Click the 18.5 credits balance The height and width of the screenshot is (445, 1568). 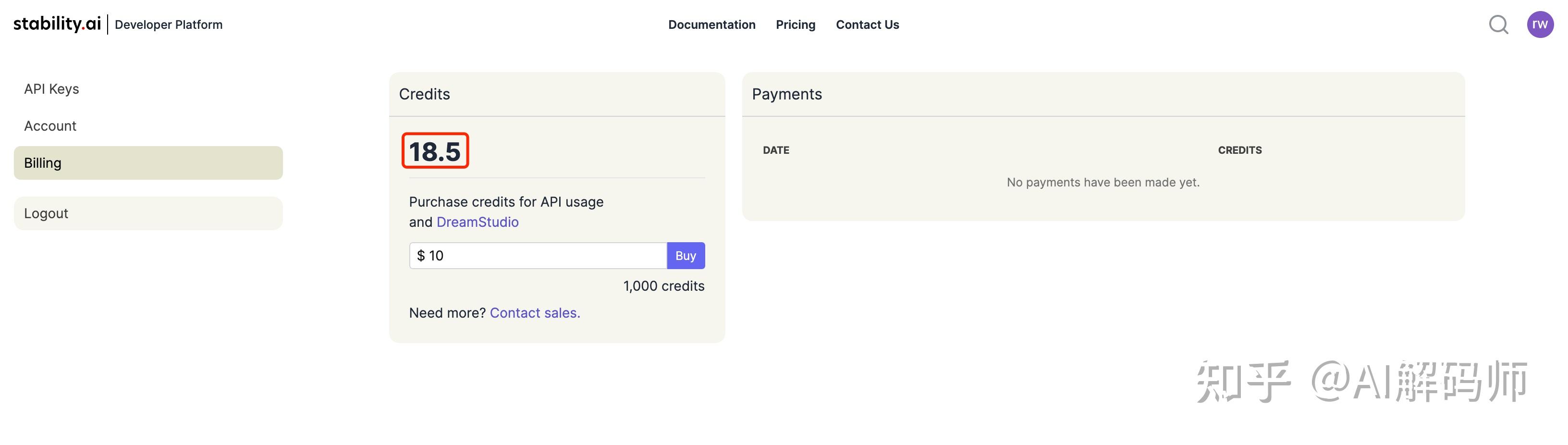(x=435, y=151)
